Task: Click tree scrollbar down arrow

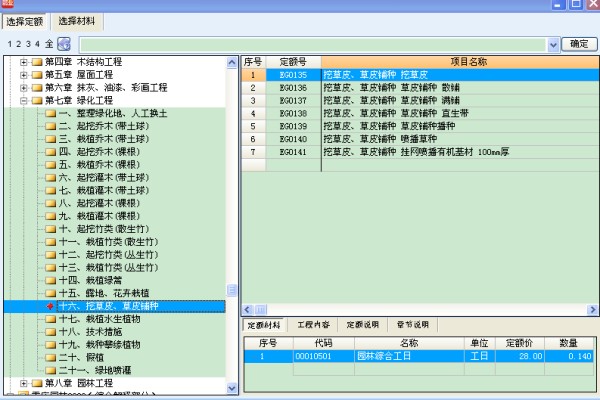Action: 232,388
